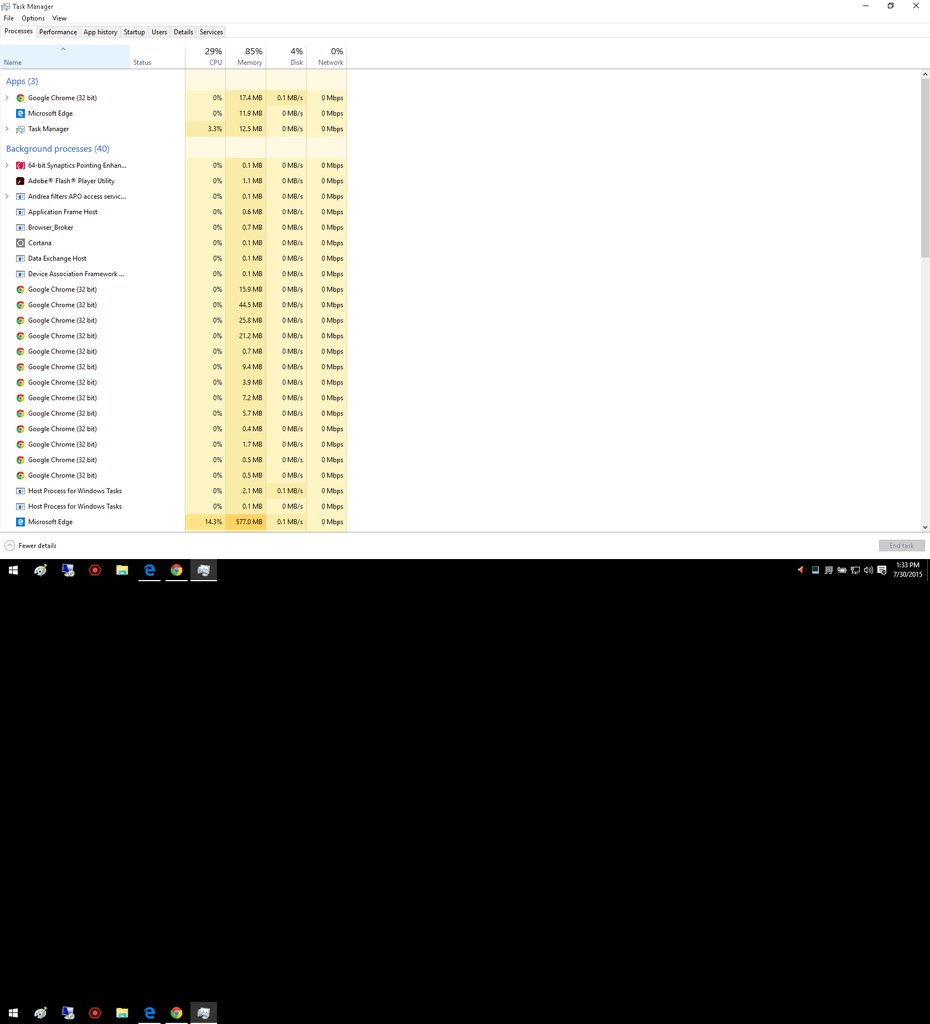This screenshot has width=930, height=1024.
Task: Click the "3.3%" CPU value for Task Manager
Action: (215, 129)
